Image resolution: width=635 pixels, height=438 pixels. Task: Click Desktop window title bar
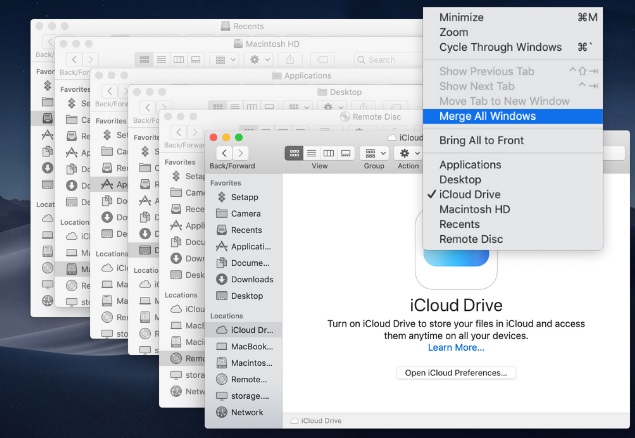[339, 92]
